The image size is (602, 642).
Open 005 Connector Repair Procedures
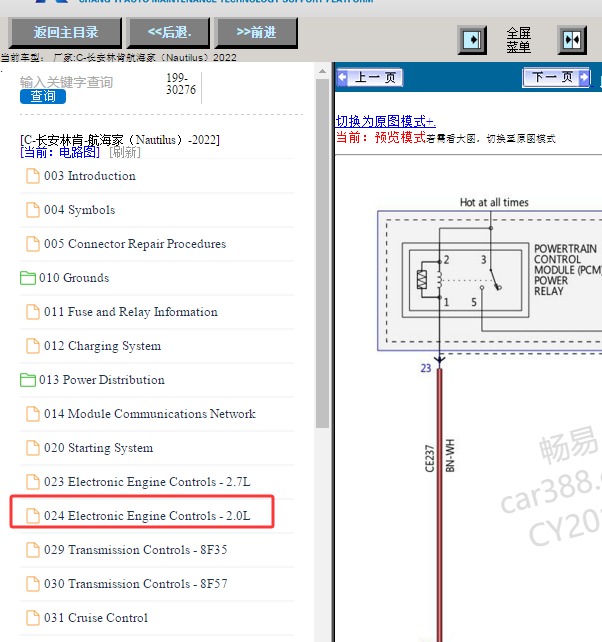(x=135, y=244)
